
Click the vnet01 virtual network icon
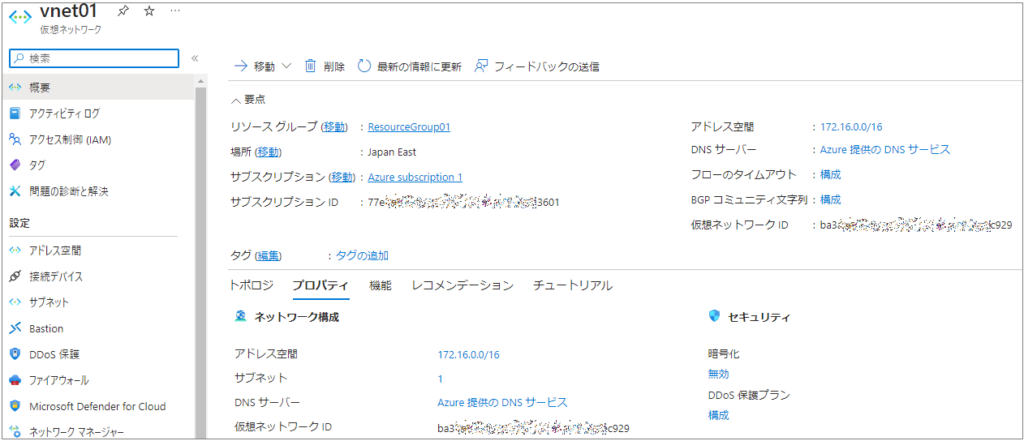pyautogui.click(x=20, y=16)
